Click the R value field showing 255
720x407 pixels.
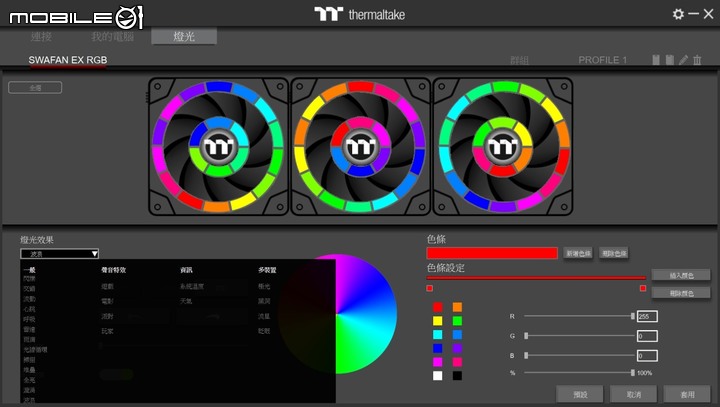[x=647, y=316]
